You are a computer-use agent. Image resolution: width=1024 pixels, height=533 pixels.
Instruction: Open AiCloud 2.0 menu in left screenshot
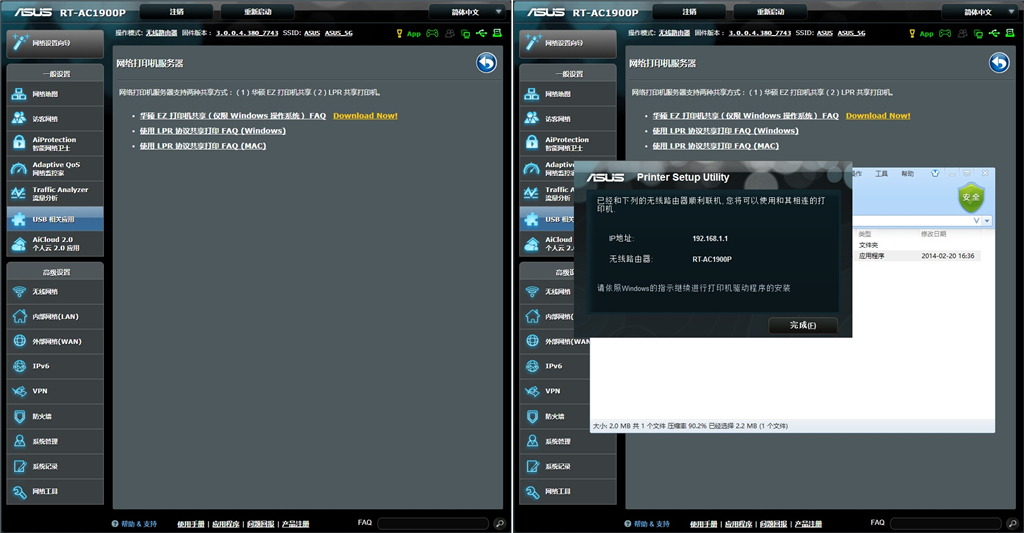(x=55, y=244)
